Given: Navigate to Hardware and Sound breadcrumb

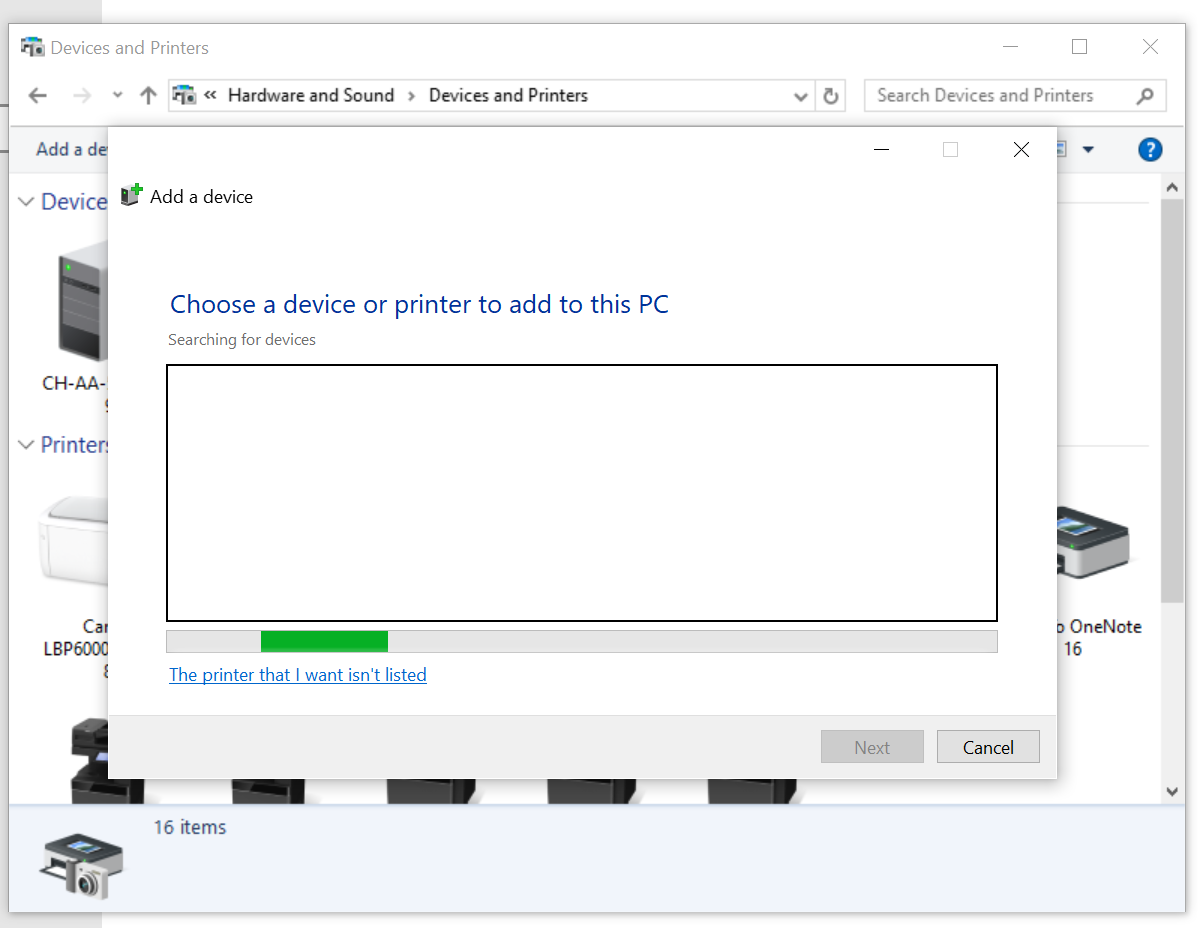Looking at the screenshot, I should [x=311, y=96].
